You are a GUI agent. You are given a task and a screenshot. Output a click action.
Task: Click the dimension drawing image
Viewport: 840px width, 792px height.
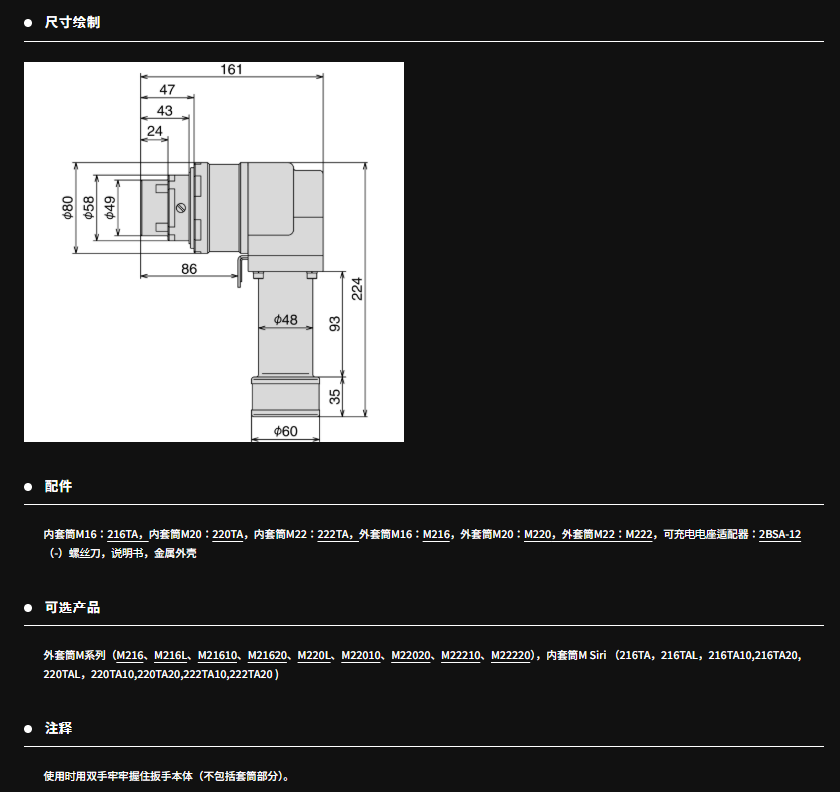click(214, 252)
